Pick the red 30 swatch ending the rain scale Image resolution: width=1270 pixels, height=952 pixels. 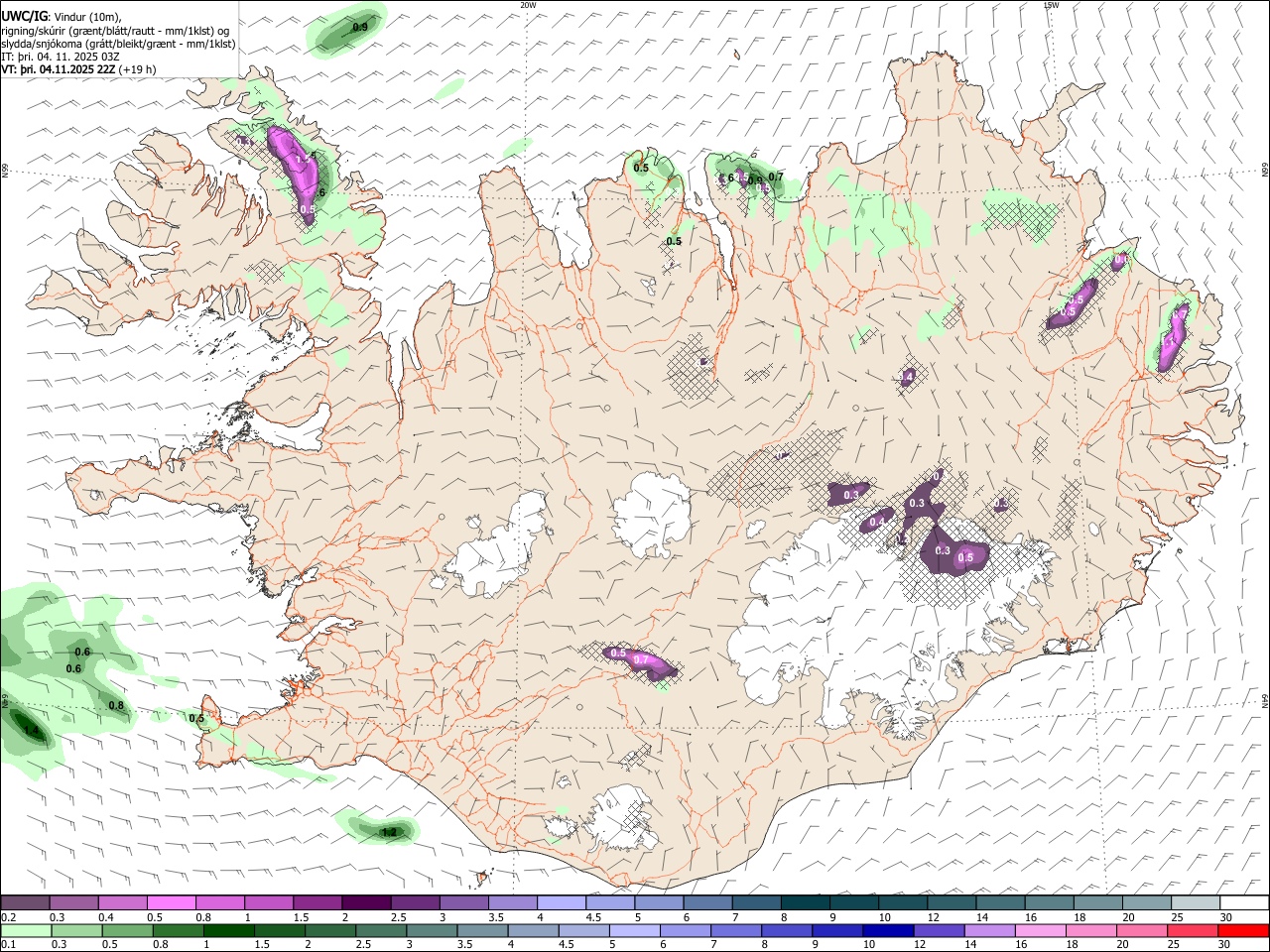tap(1242, 931)
